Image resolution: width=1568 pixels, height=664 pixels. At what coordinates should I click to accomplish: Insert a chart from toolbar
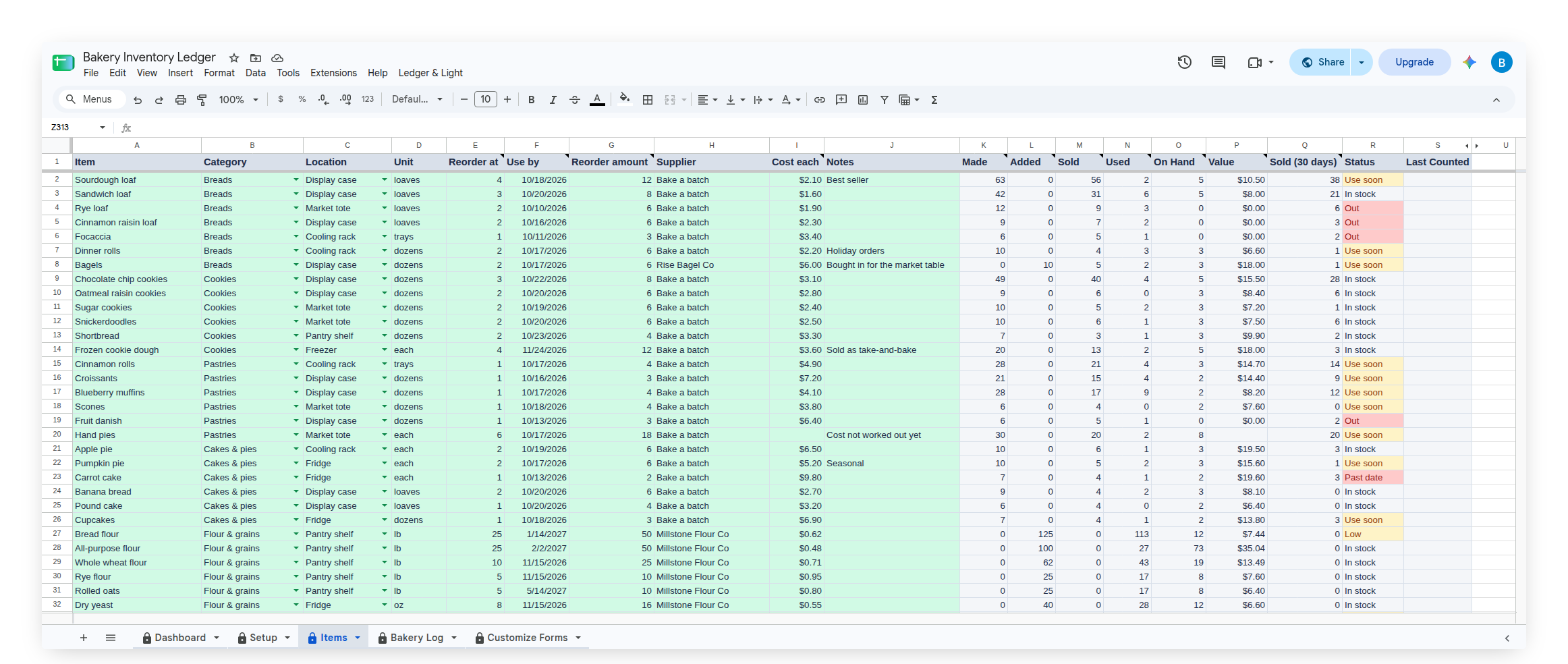pyautogui.click(x=863, y=100)
